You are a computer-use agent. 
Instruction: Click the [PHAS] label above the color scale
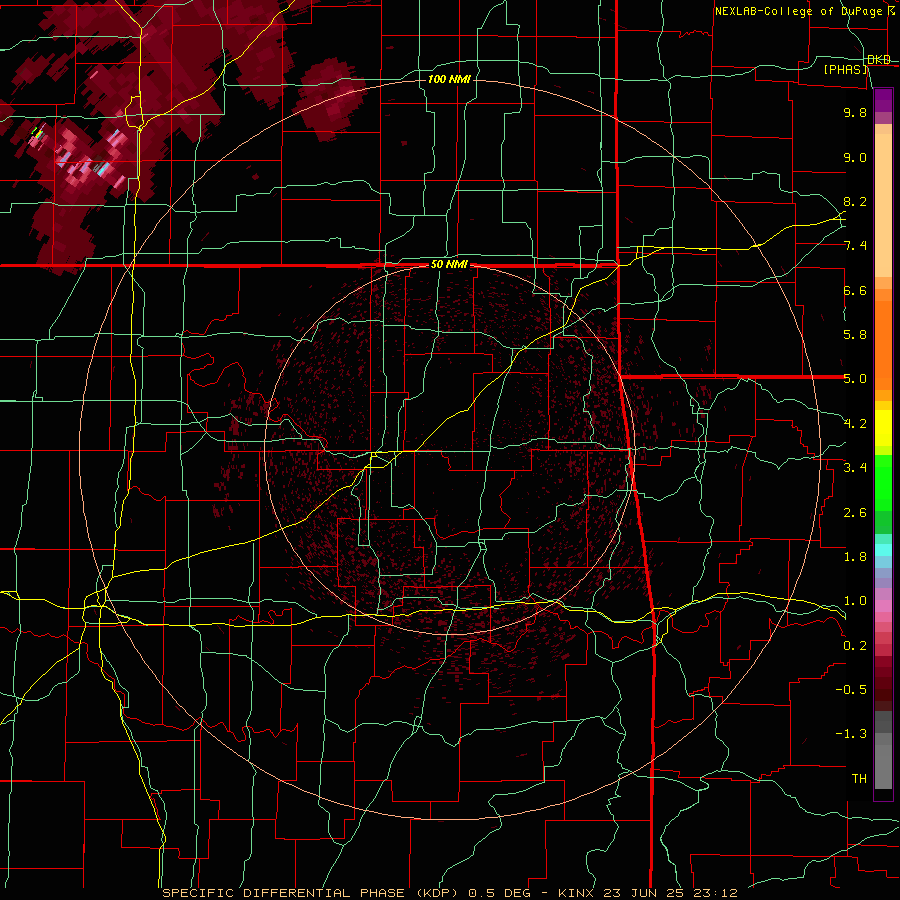tap(845, 70)
